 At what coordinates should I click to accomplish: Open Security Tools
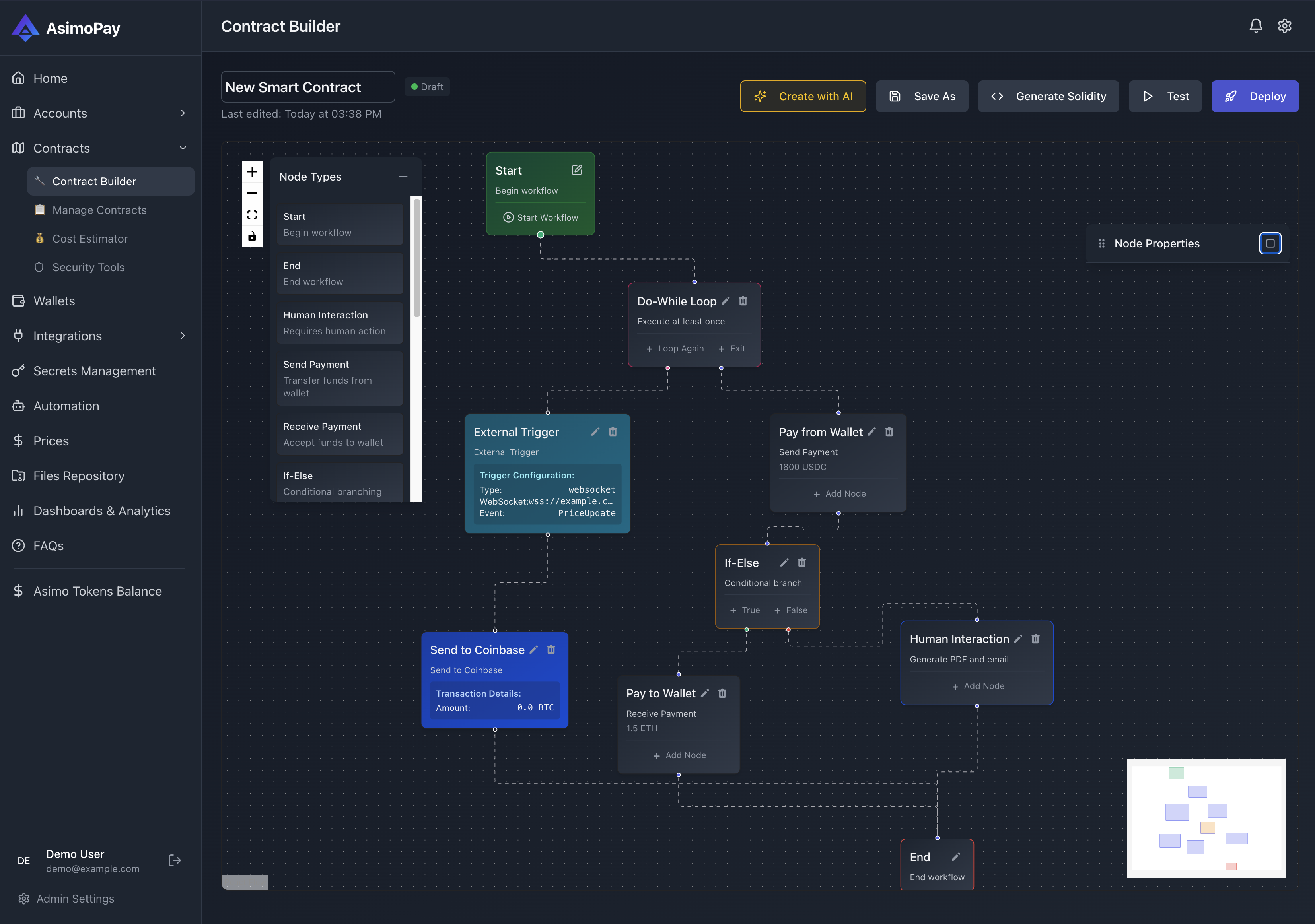89,267
